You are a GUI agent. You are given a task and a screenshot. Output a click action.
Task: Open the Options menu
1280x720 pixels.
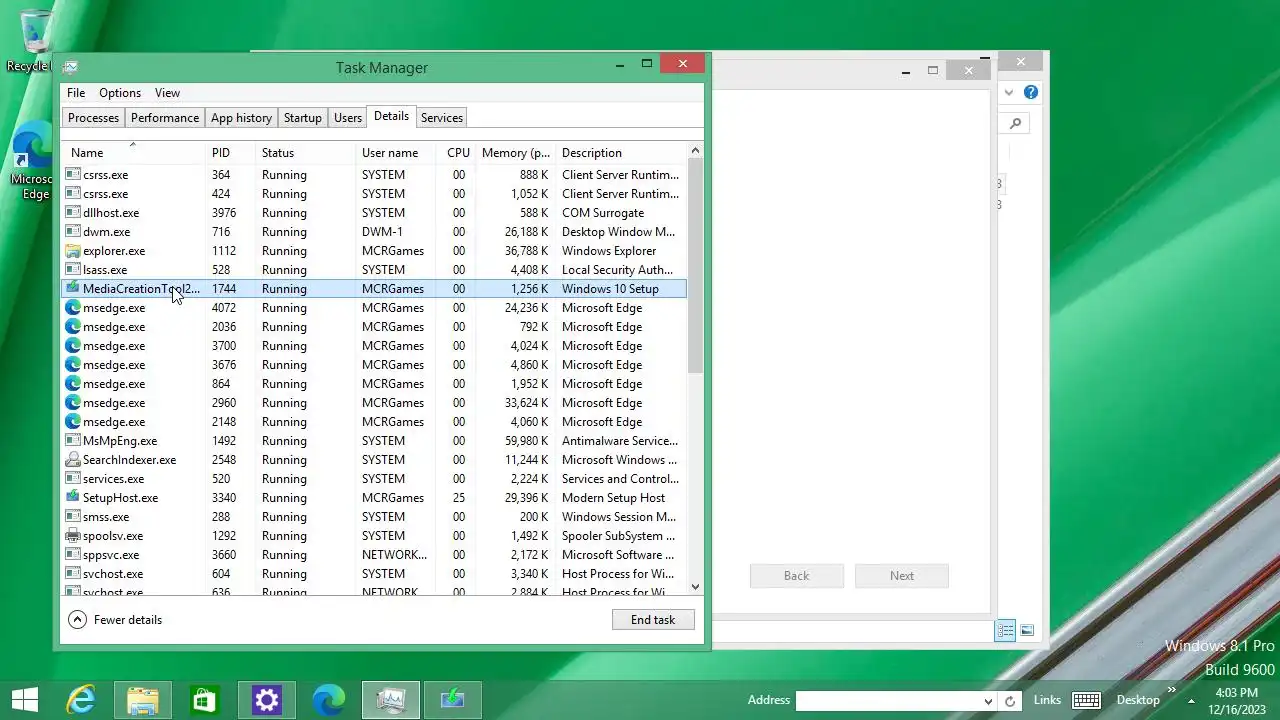click(120, 93)
